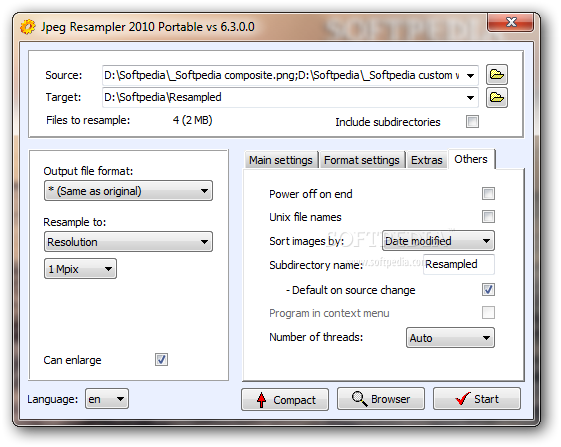Open the Output file format dropdown

click(x=128, y=191)
